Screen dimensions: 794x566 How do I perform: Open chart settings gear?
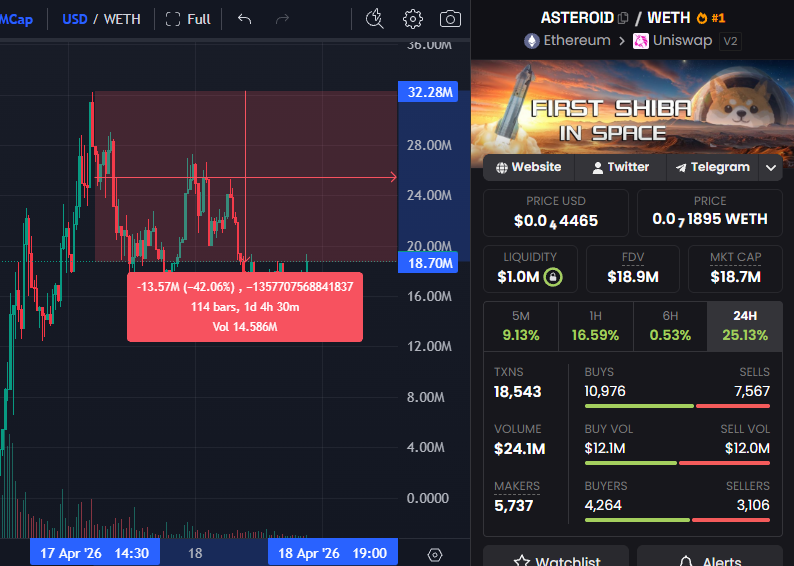(x=413, y=19)
